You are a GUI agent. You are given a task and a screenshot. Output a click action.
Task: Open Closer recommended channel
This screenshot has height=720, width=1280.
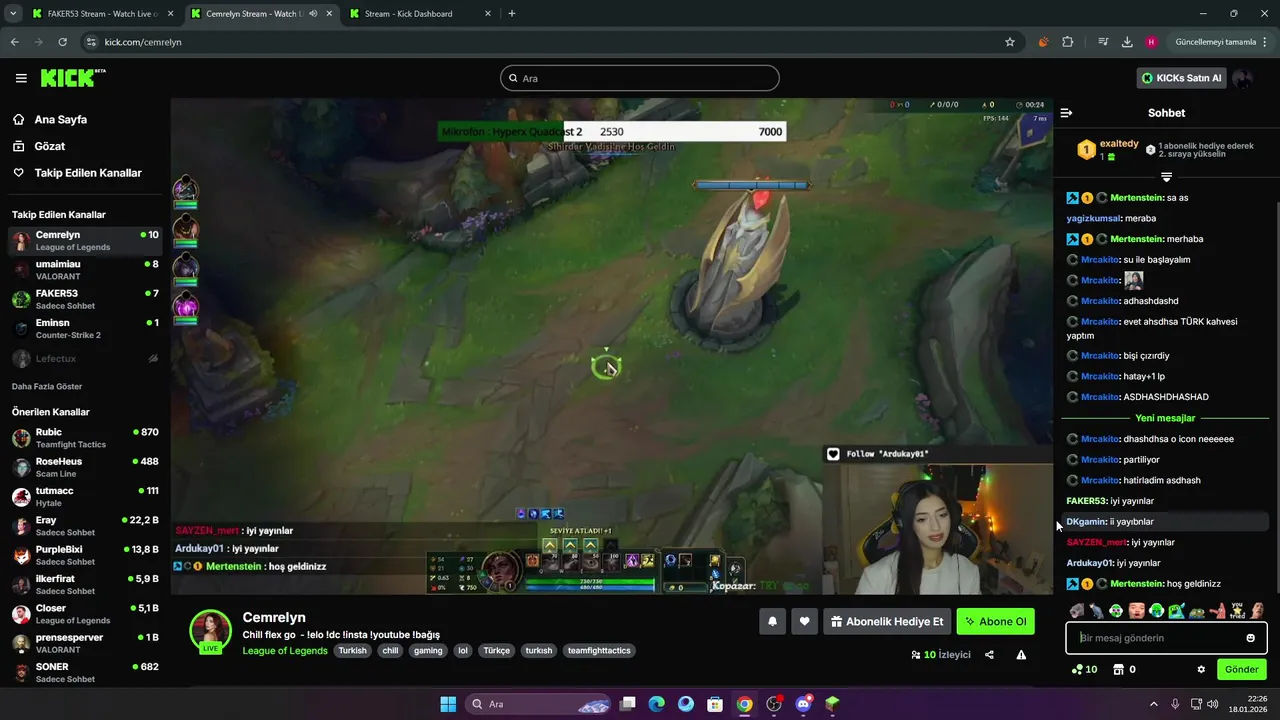click(84, 614)
